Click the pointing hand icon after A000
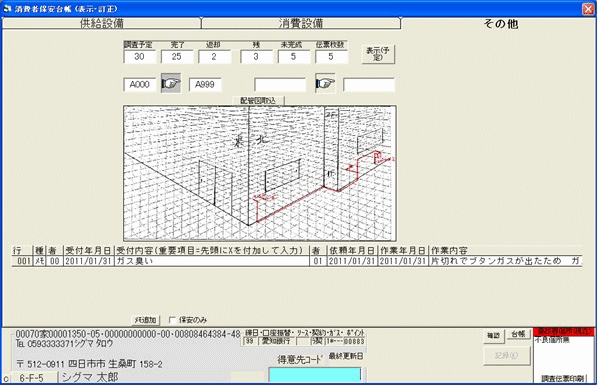This screenshot has height=386, width=598. (x=170, y=84)
